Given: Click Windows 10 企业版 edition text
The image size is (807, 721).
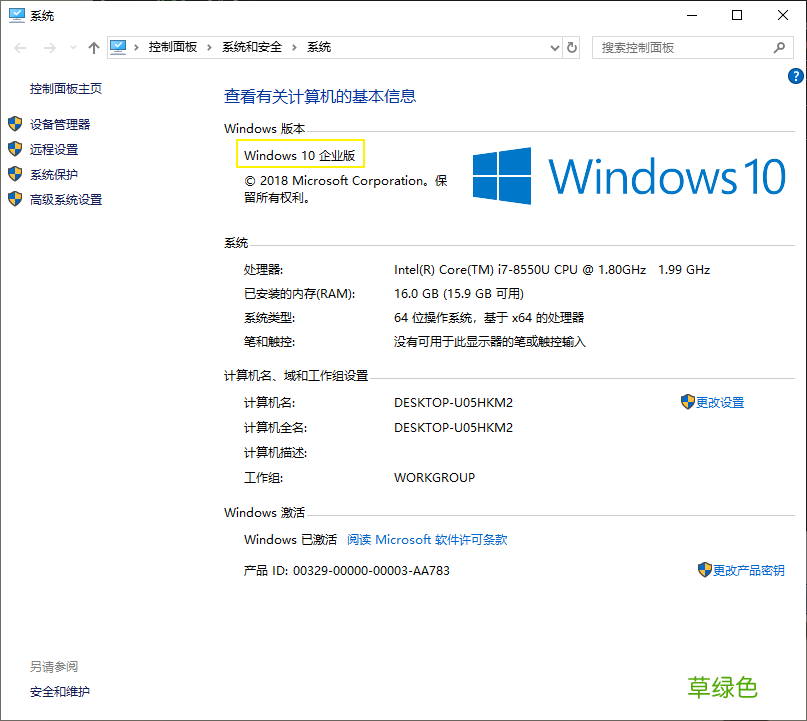Looking at the screenshot, I should [300, 155].
